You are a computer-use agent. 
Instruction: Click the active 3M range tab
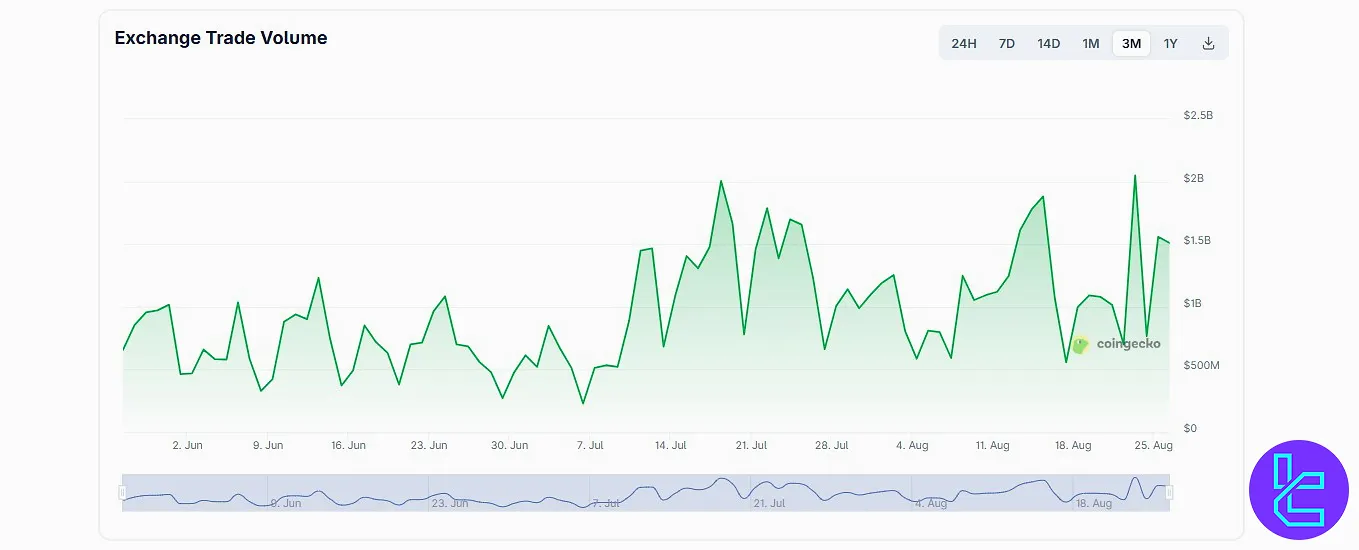(1131, 43)
